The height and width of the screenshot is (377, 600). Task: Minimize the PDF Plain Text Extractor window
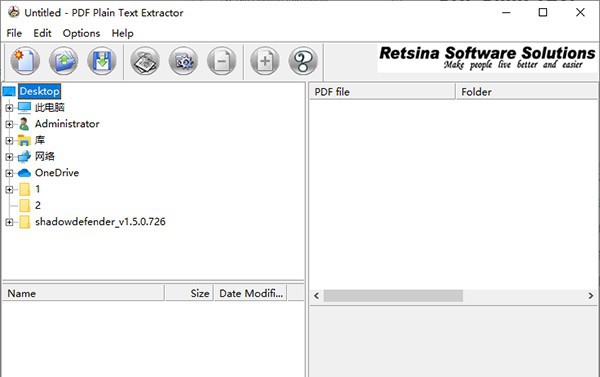click(x=506, y=13)
